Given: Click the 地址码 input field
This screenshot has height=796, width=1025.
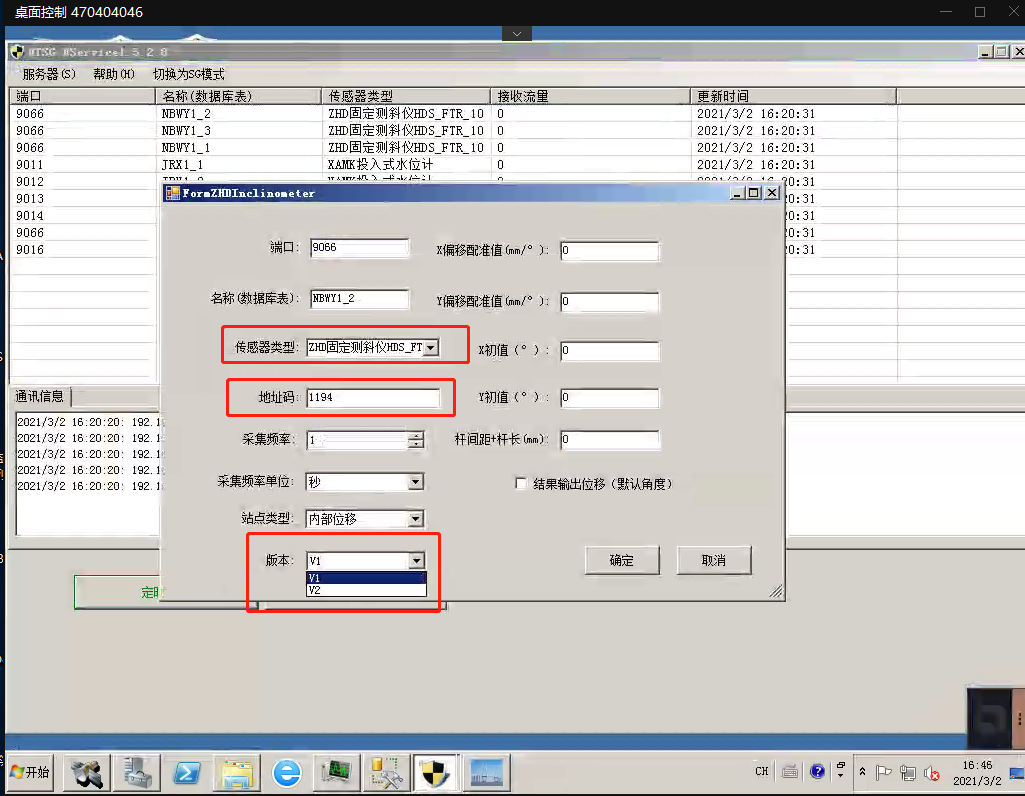Looking at the screenshot, I should [x=373, y=398].
